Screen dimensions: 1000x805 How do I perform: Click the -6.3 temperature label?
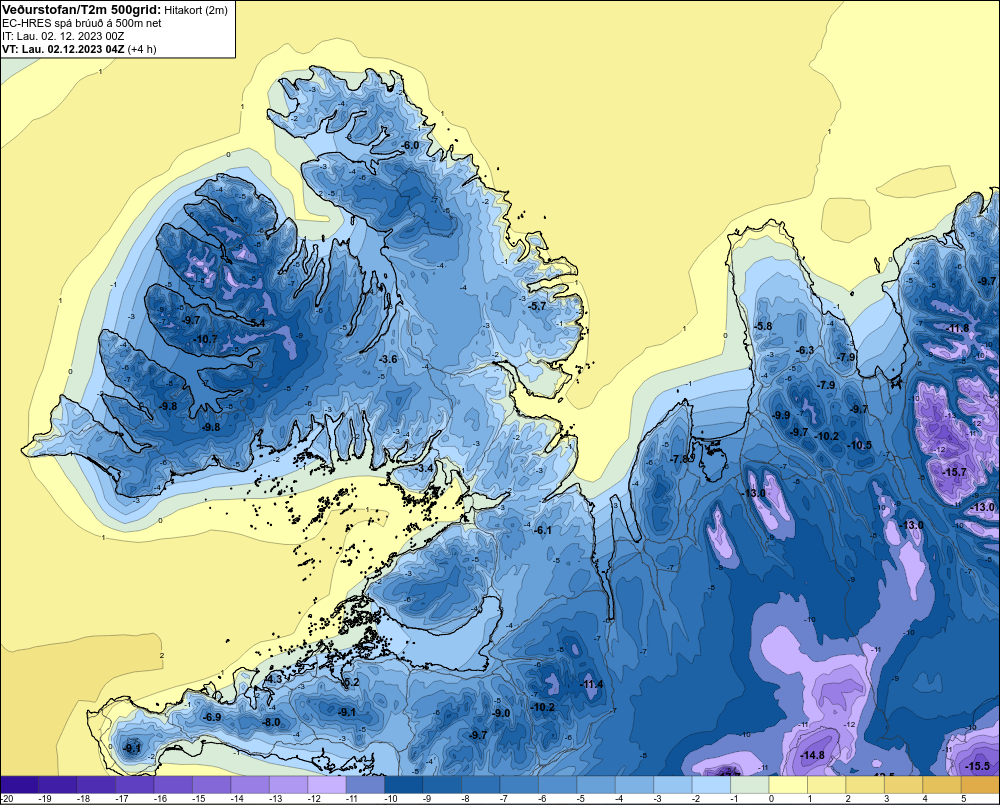[805, 350]
